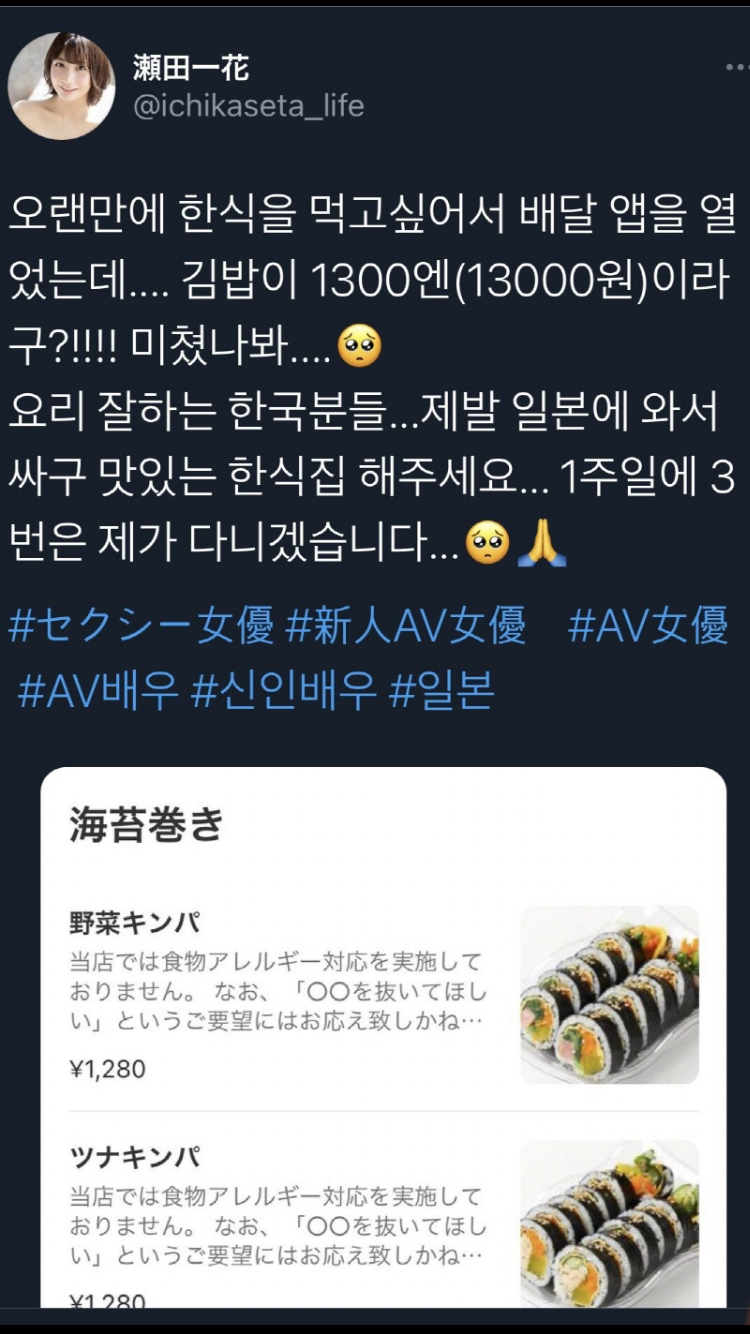Open the 野菜キンパ kimbap thumbnail image
This screenshot has width=750, height=1334.
point(610,994)
